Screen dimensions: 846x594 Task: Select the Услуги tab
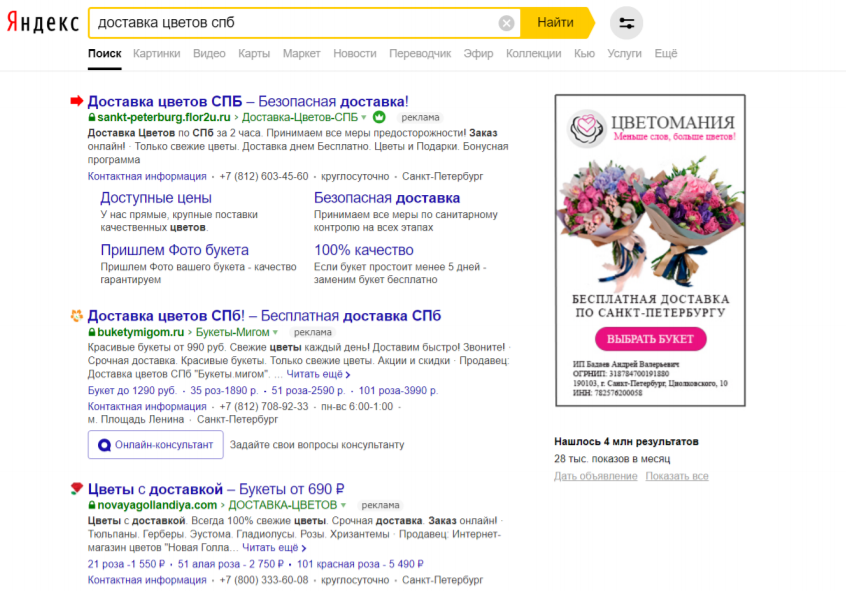pyautogui.click(x=624, y=53)
